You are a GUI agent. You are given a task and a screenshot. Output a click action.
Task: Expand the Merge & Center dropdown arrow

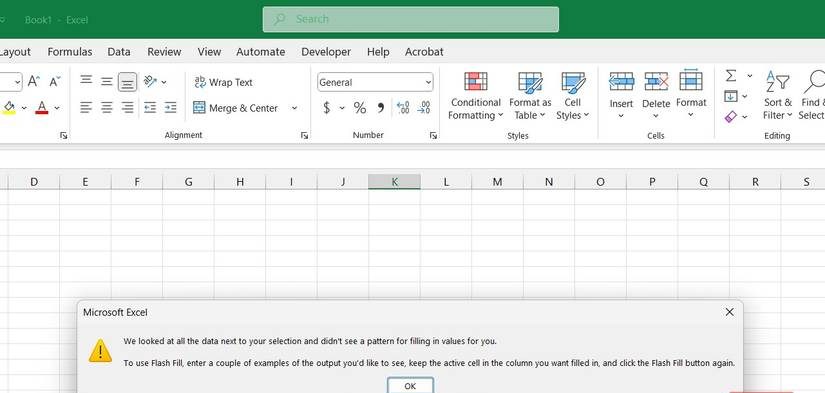(x=294, y=108)
